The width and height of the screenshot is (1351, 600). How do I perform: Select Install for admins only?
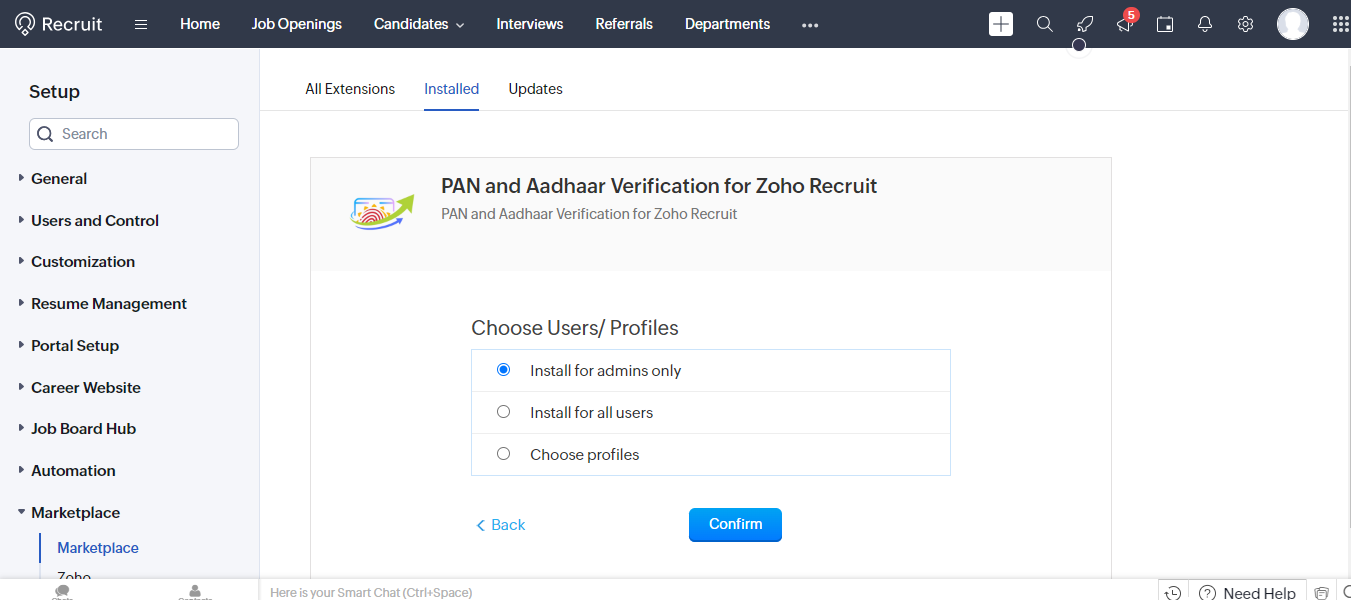click(503, 370)
